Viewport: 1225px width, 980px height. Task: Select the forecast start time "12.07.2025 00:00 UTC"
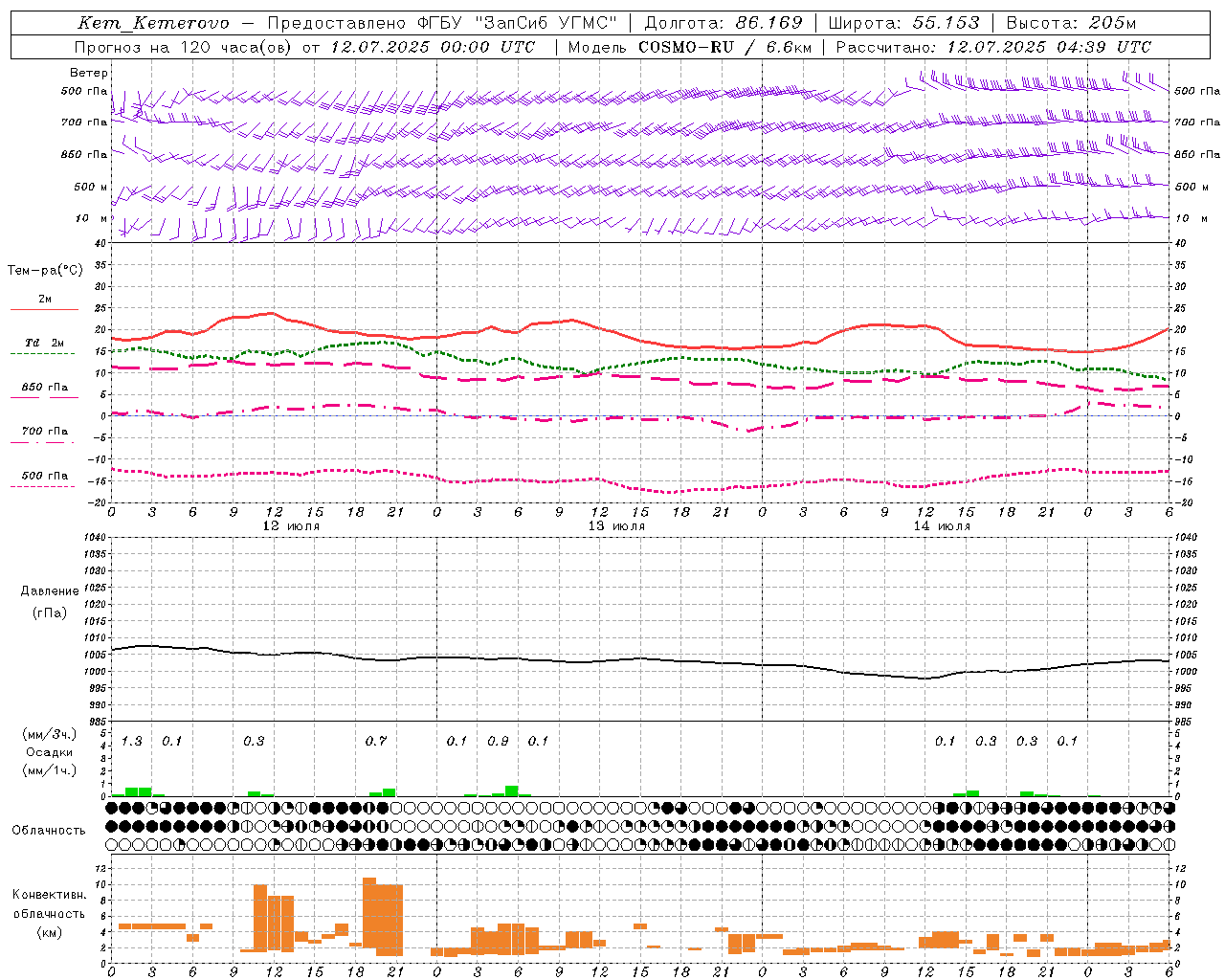tap(433, 47)
